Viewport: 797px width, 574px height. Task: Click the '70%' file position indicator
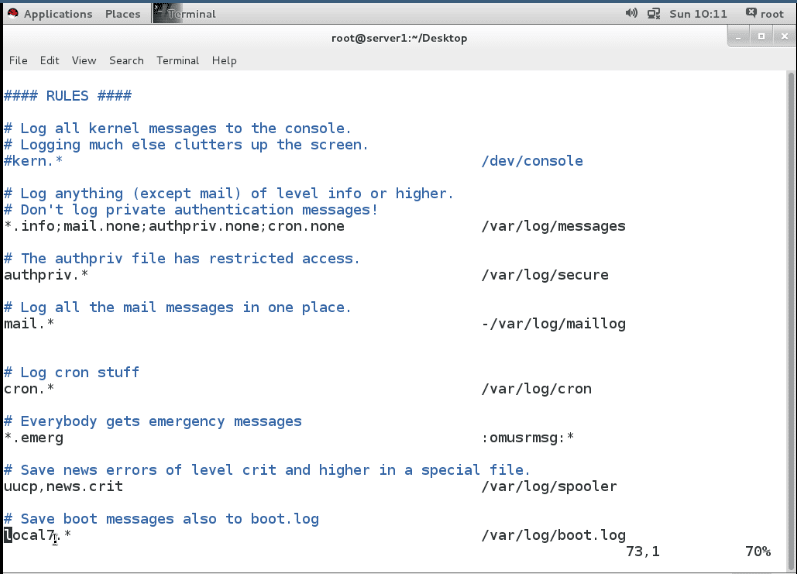tap(758, 552)
